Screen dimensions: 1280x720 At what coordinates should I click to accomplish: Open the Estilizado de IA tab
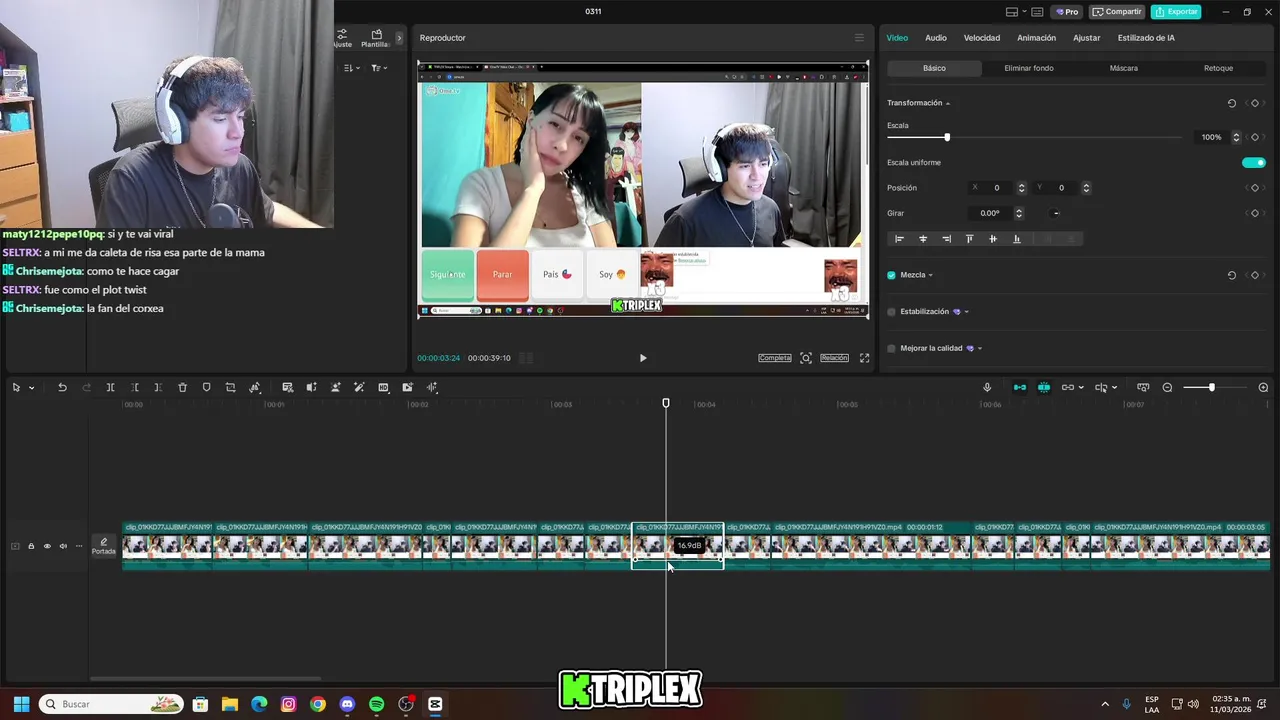click(1146, 38)
